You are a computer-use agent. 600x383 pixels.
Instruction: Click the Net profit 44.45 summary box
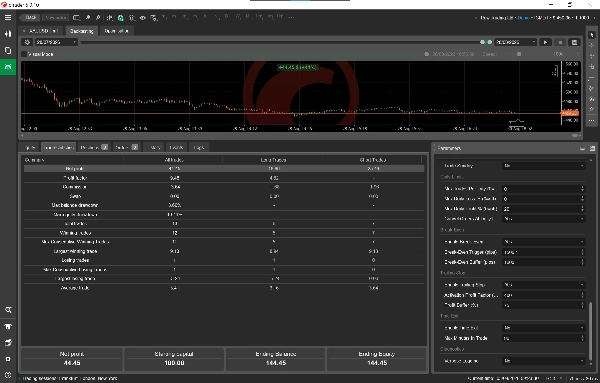click(72, 359)
